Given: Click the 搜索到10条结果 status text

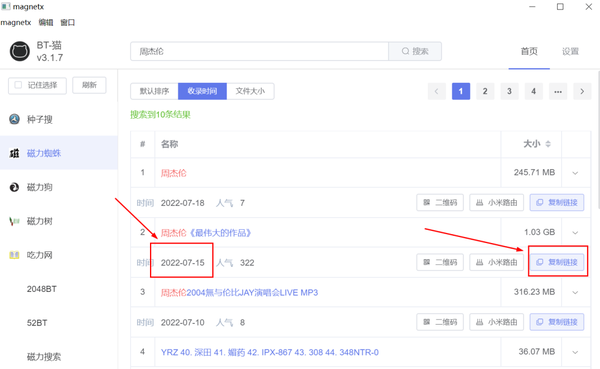Looking at the screenshot, I should pos(160,114).
